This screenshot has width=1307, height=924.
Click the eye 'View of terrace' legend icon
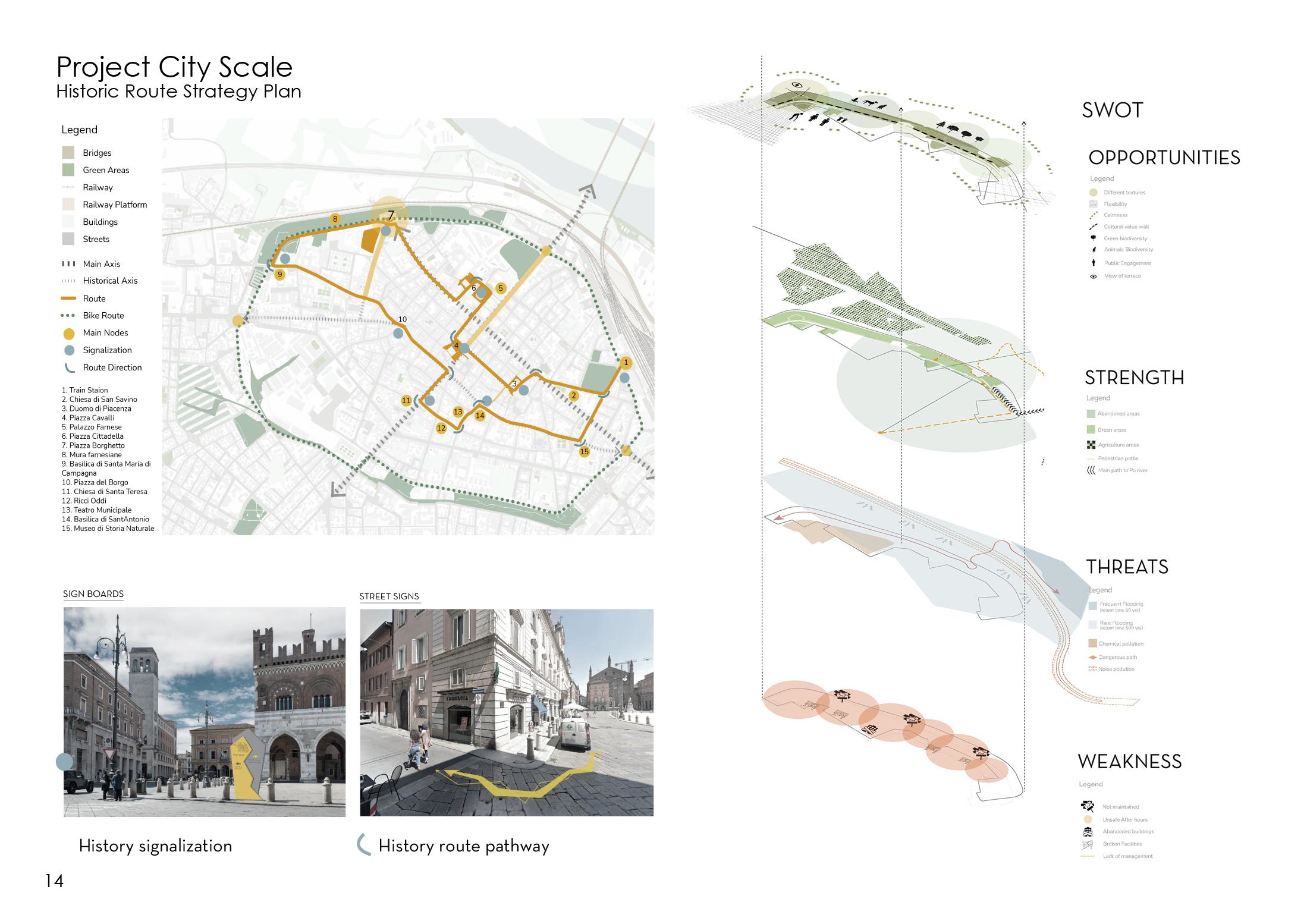[x=1093, y=276]
